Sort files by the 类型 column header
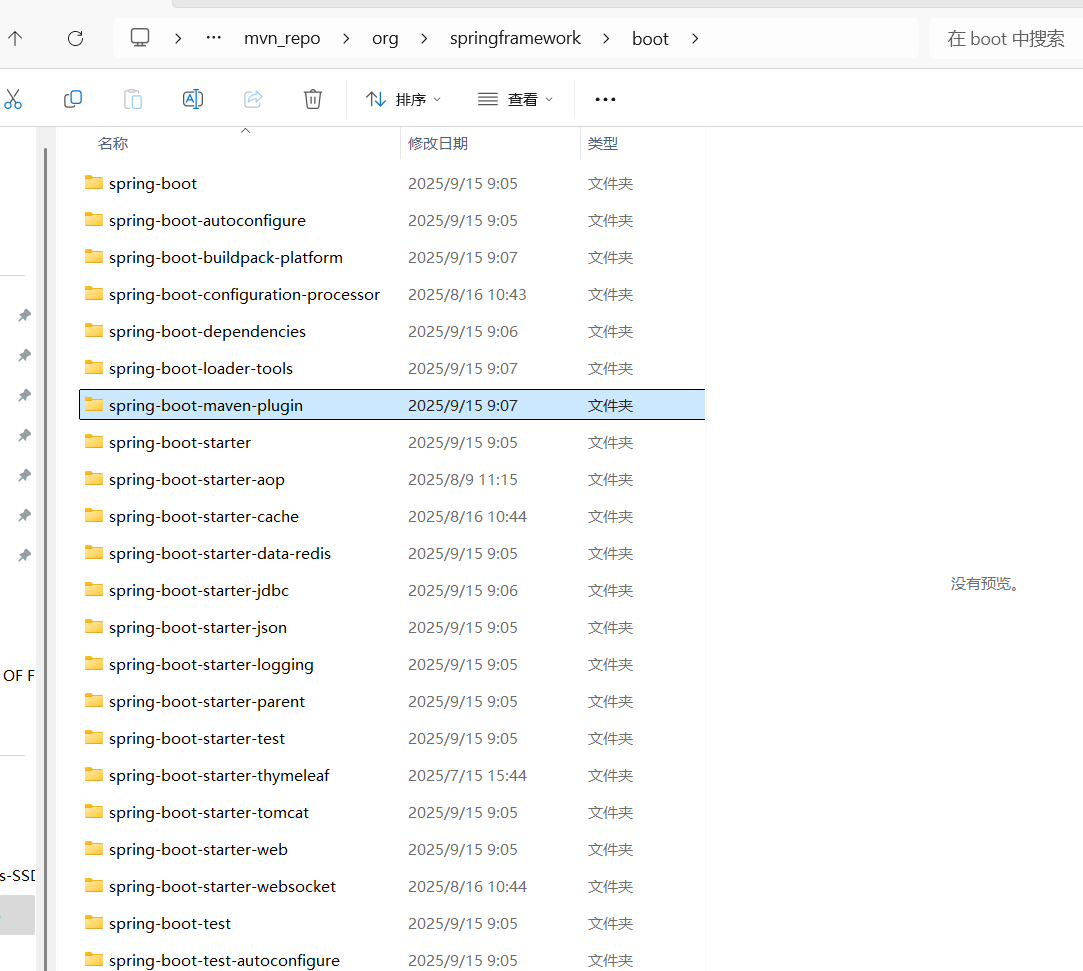Viewport: 1083px width, 971px height. point(602,143)
